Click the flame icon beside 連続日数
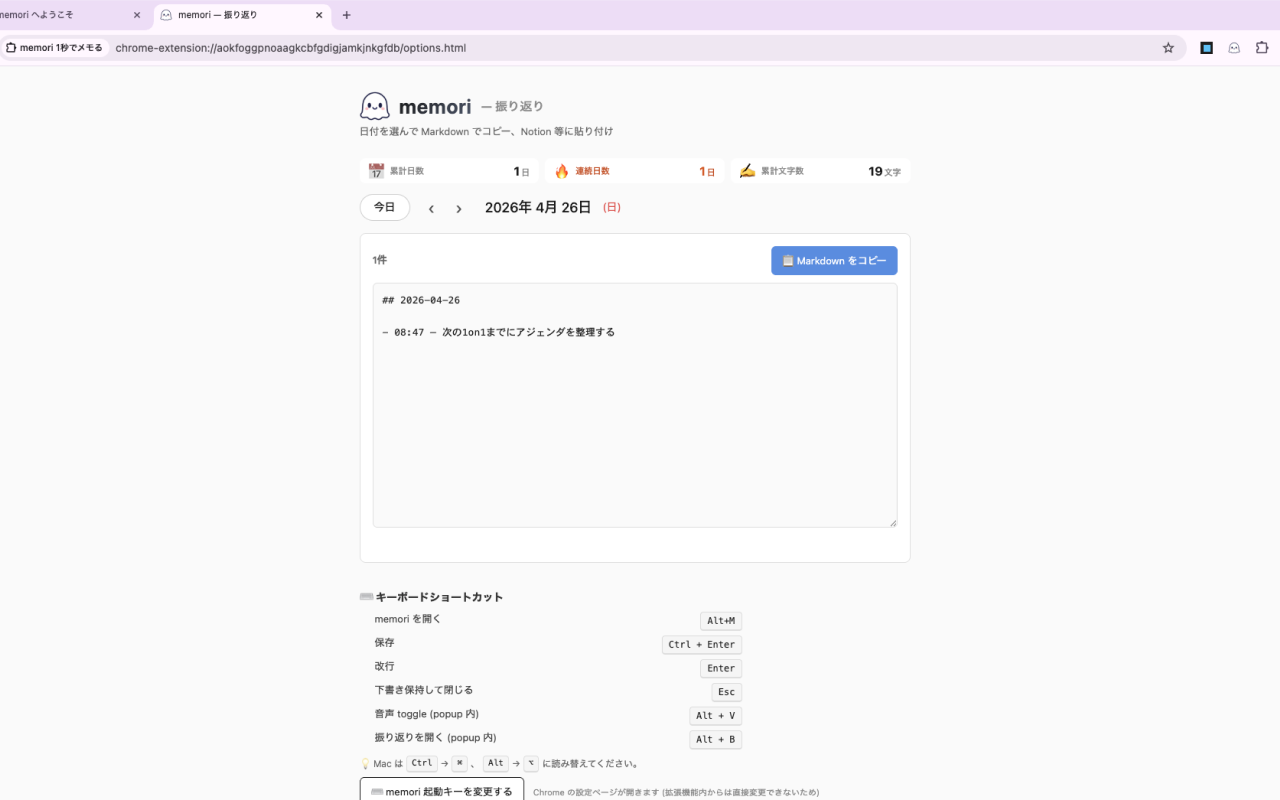Viewport: 1280px width, 800px height. pyautogui.click(x=562, y=171)
